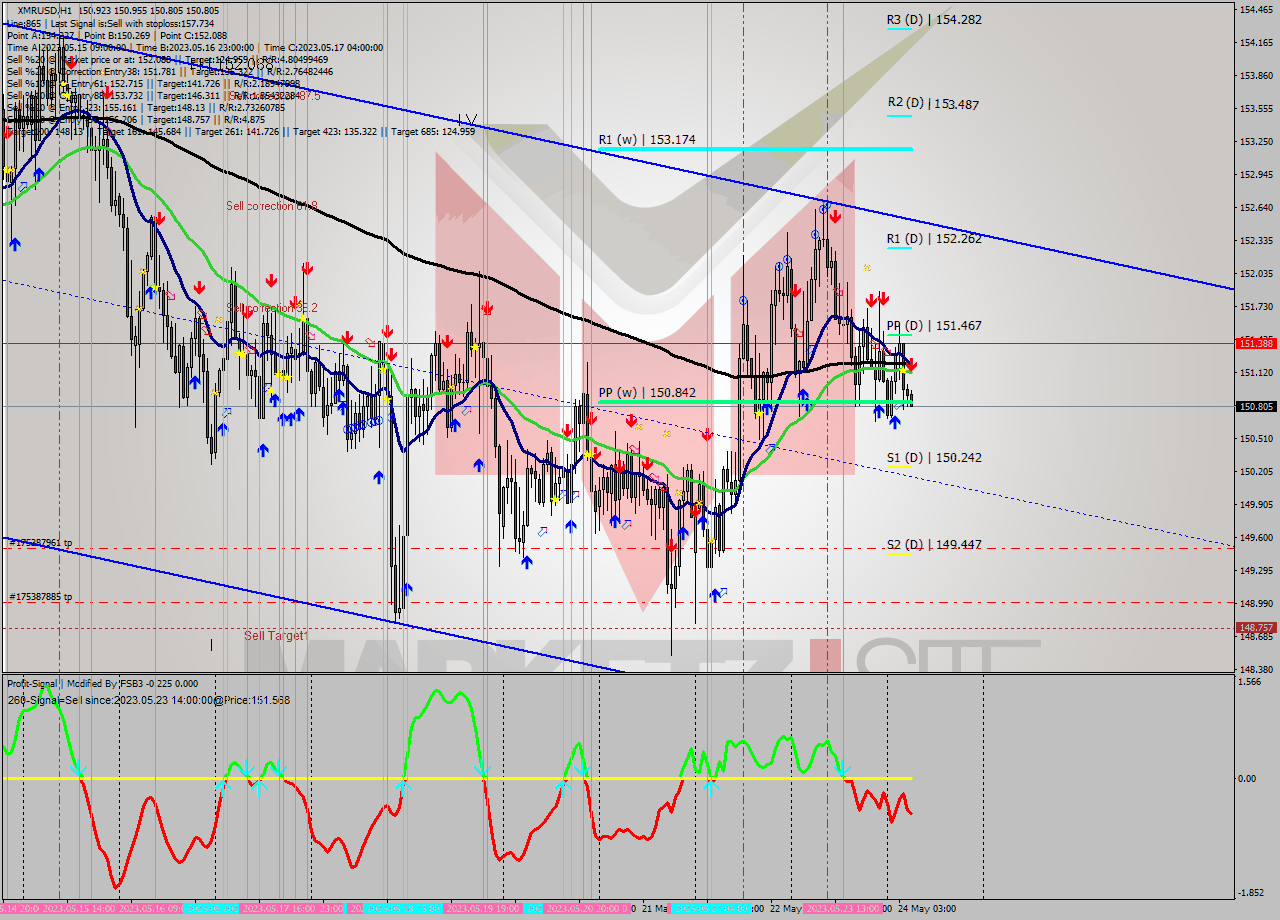Viewport: 1280px width, 920px height.
Task: Select the small yellow x marker near the rally high
Action: 867,267
